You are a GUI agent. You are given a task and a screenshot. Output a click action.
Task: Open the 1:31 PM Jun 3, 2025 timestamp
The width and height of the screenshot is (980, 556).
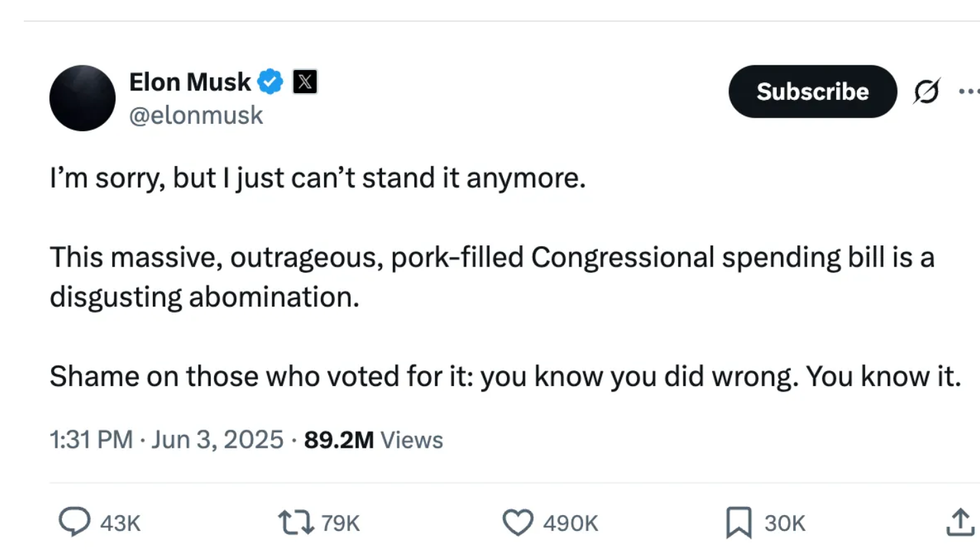coord(166,440)
